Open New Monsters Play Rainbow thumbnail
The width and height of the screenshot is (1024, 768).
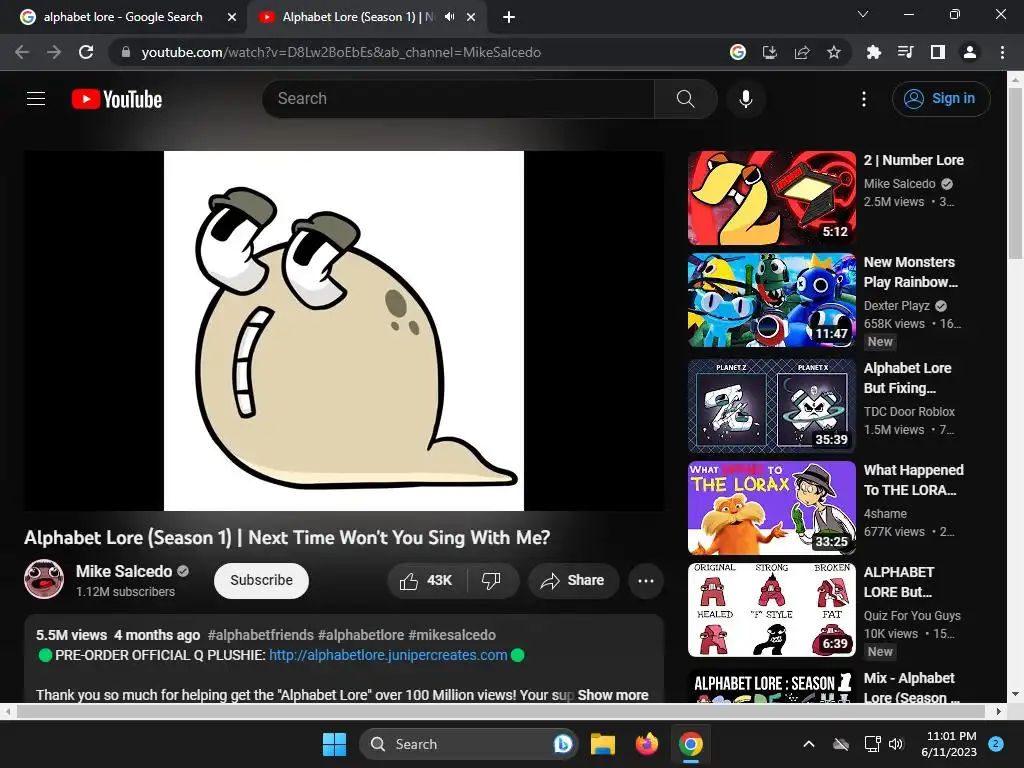(x=772, y=300)
